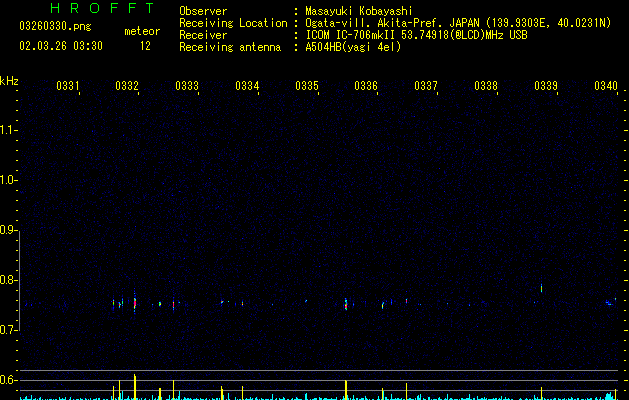Click the observer name Masayuki Kobayashi

pyautogui.click(x=359, y=11)
